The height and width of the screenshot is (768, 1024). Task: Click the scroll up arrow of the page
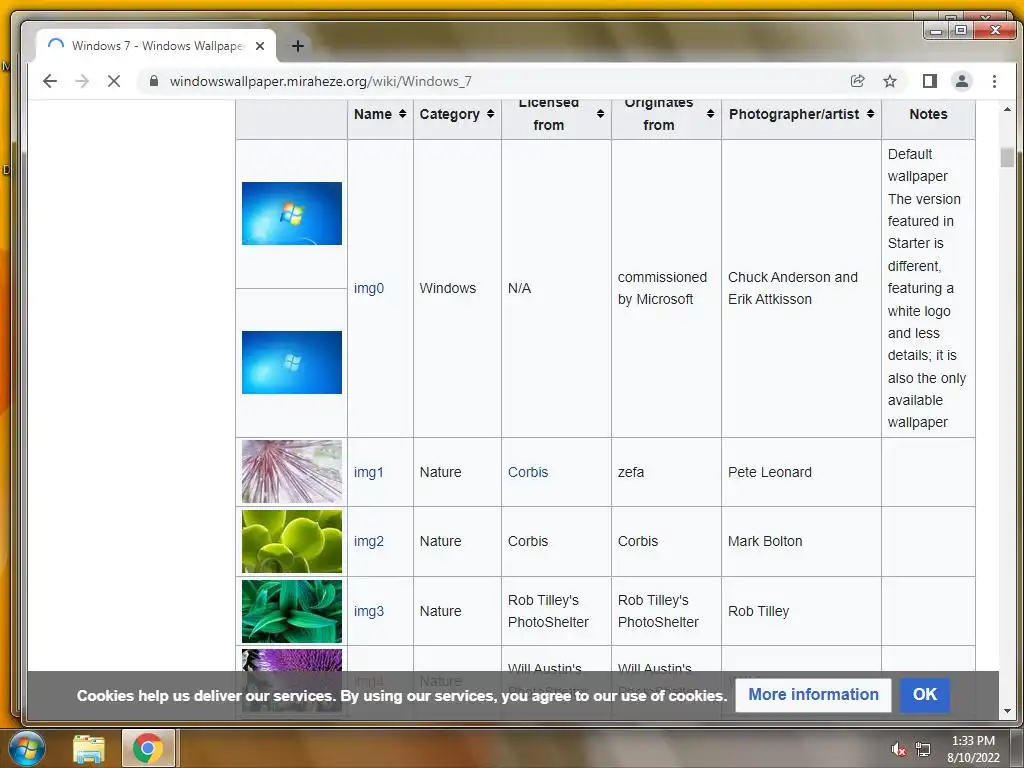1007,109
